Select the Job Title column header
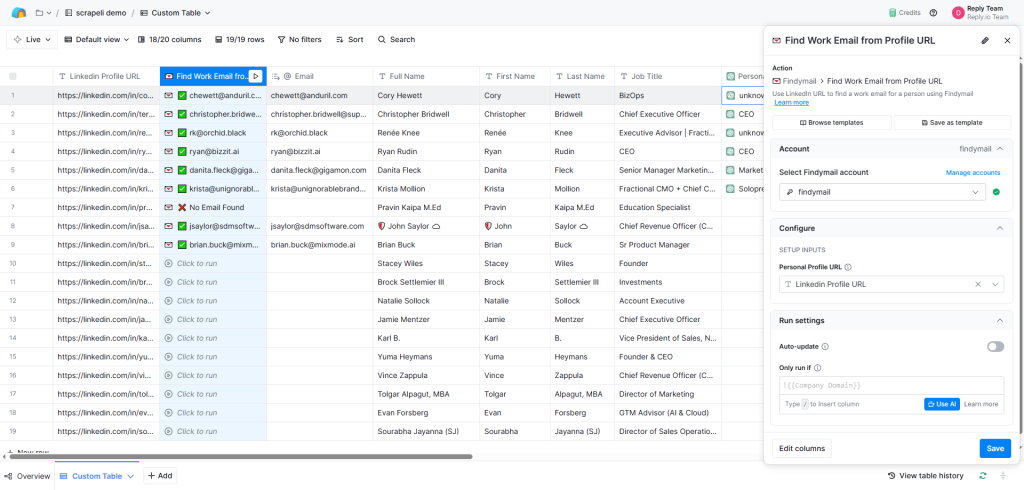Image resolution: width=1024 pixels, height=490 pixels. pos(668,76)
